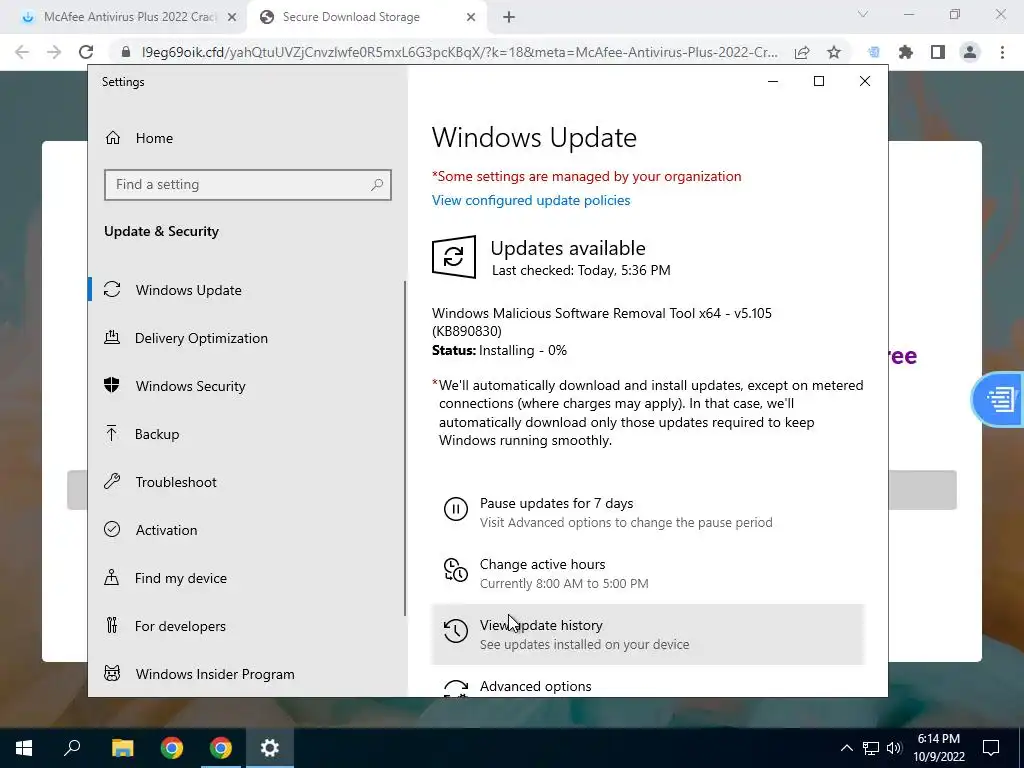Switch to Secure Download Storage tab
Viewport: 1024px width, 768px height.
[x=351, y=17]
